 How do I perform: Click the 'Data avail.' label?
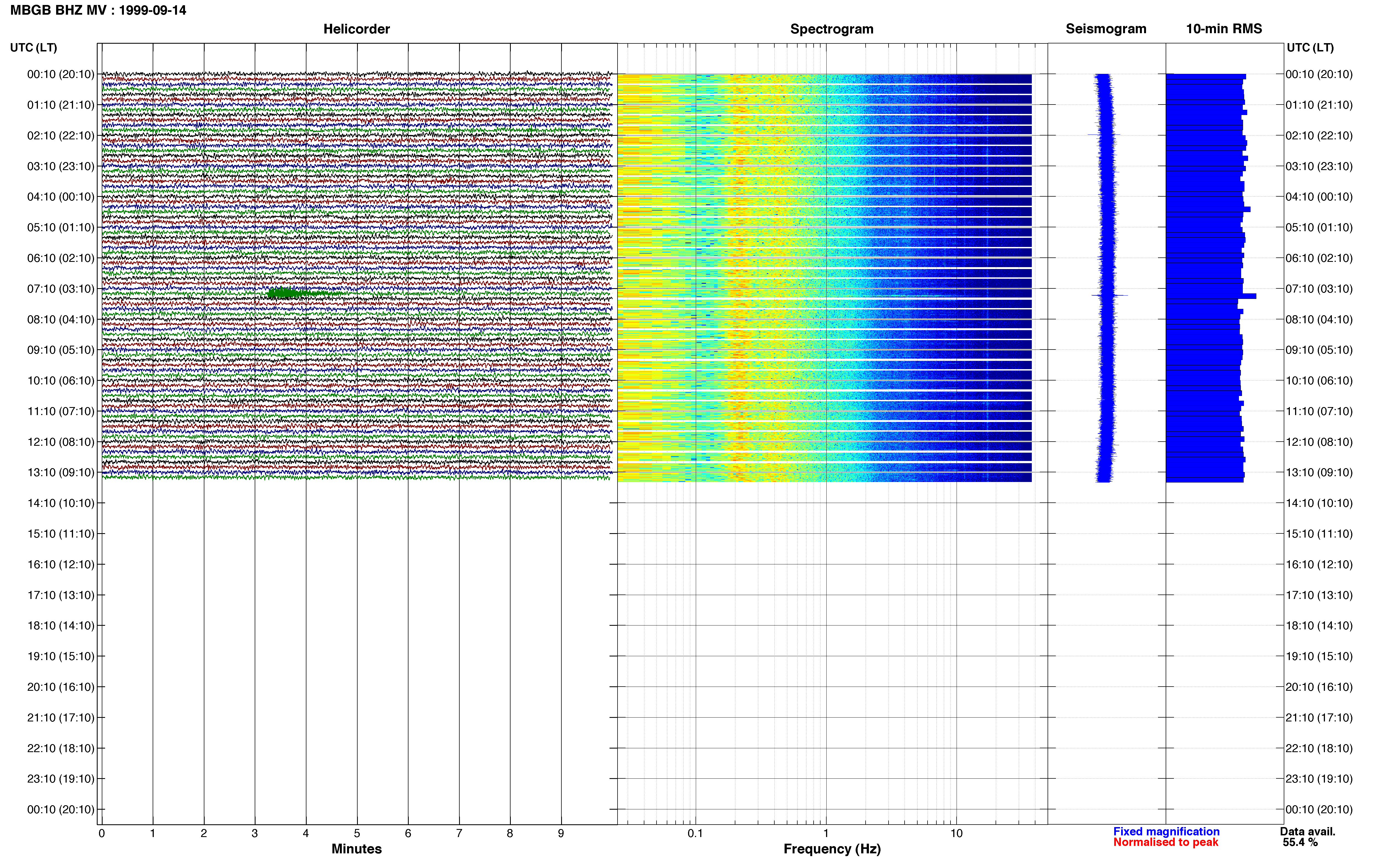coord(1308,831)
